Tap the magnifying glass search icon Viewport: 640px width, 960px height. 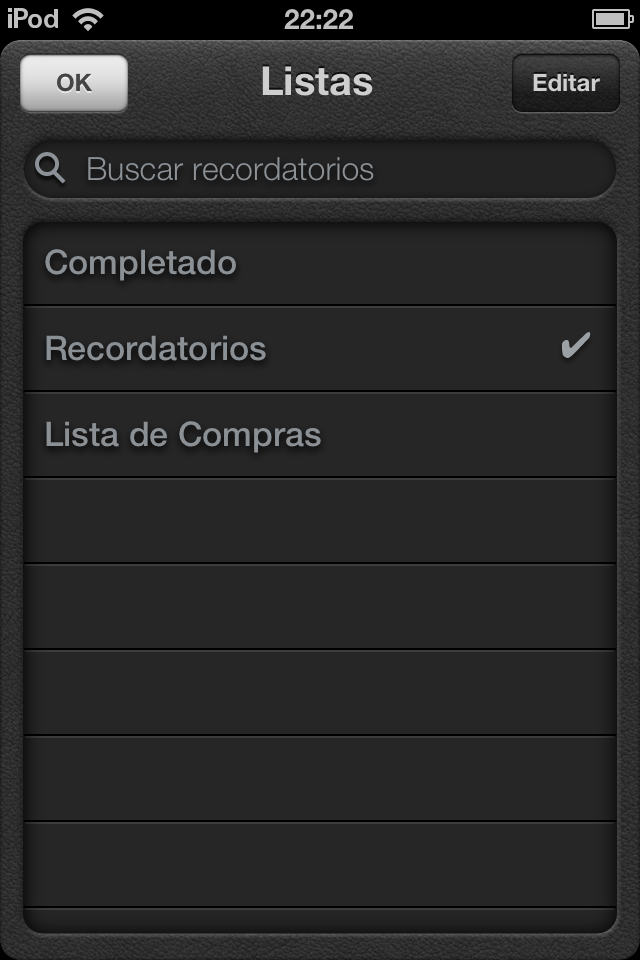(x=50, y=168)
